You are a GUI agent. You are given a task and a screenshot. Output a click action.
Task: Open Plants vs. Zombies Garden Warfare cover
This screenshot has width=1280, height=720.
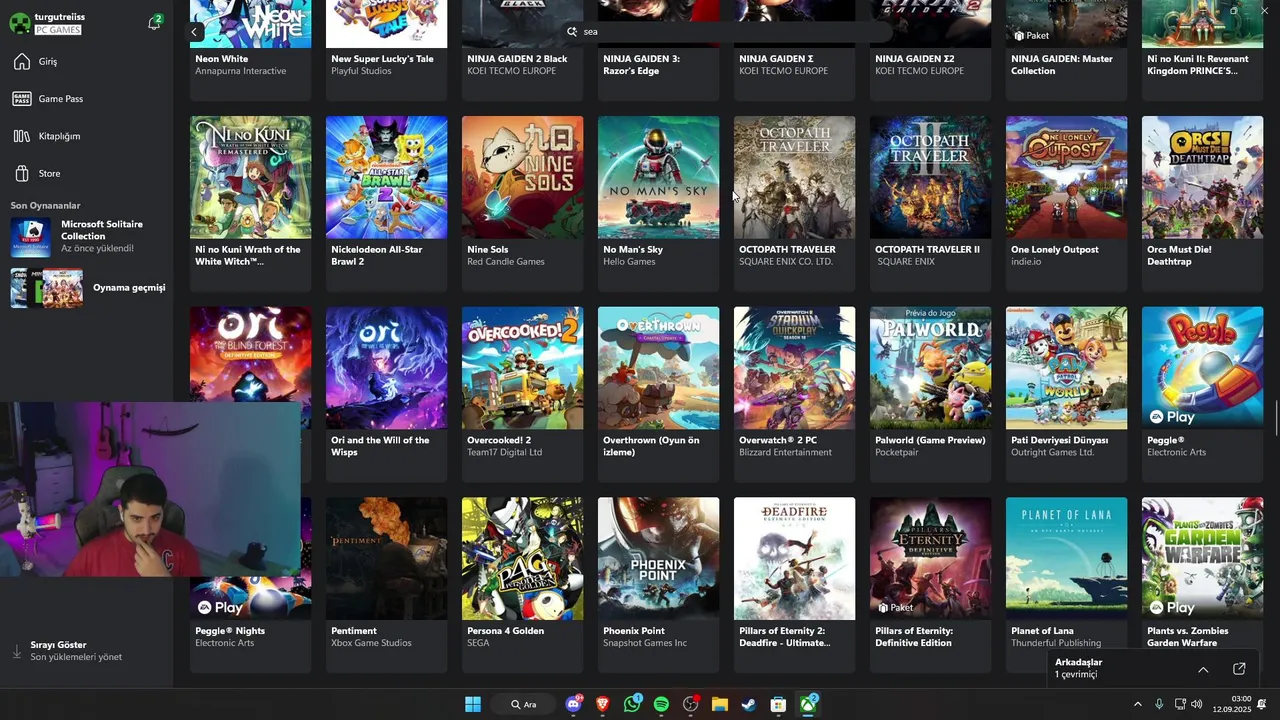(x=1202, y=559)
